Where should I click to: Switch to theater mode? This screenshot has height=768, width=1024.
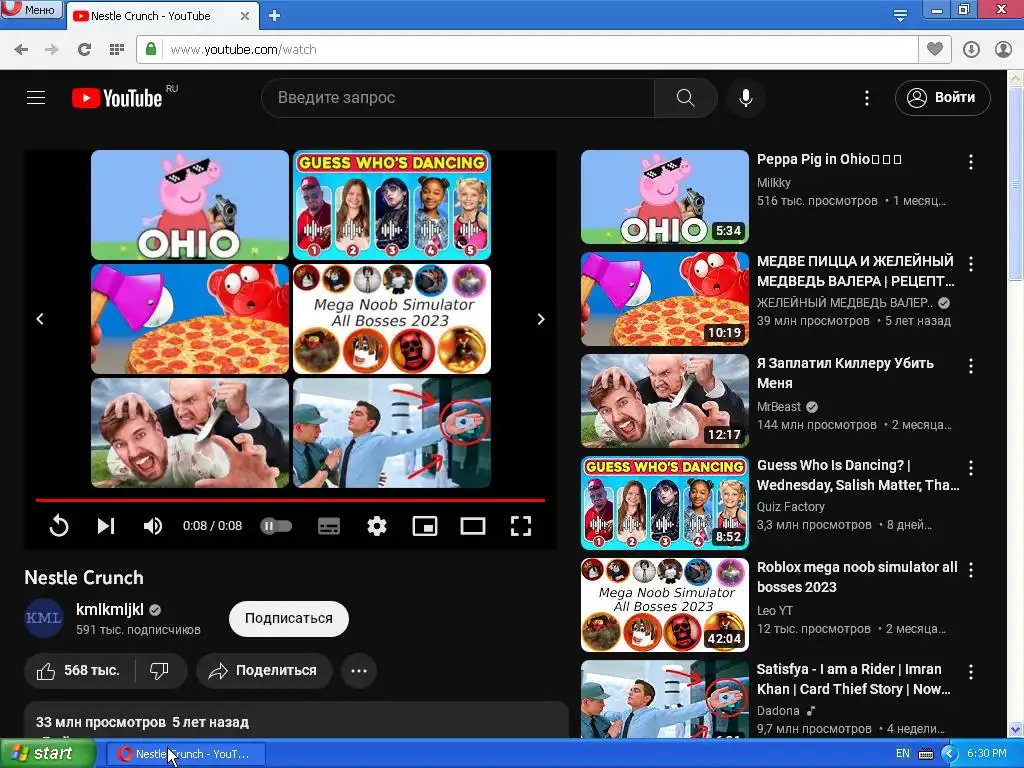[x=472, y=526]
